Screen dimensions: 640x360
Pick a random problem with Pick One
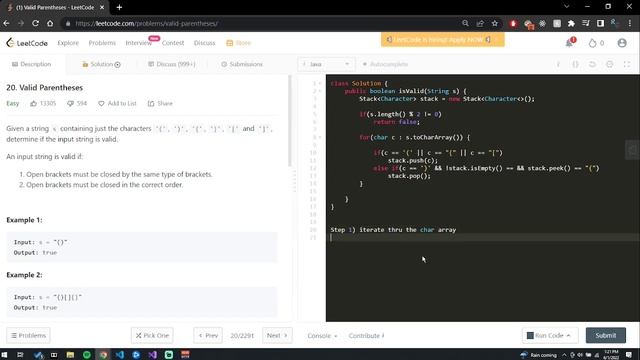tap(152, 336)
